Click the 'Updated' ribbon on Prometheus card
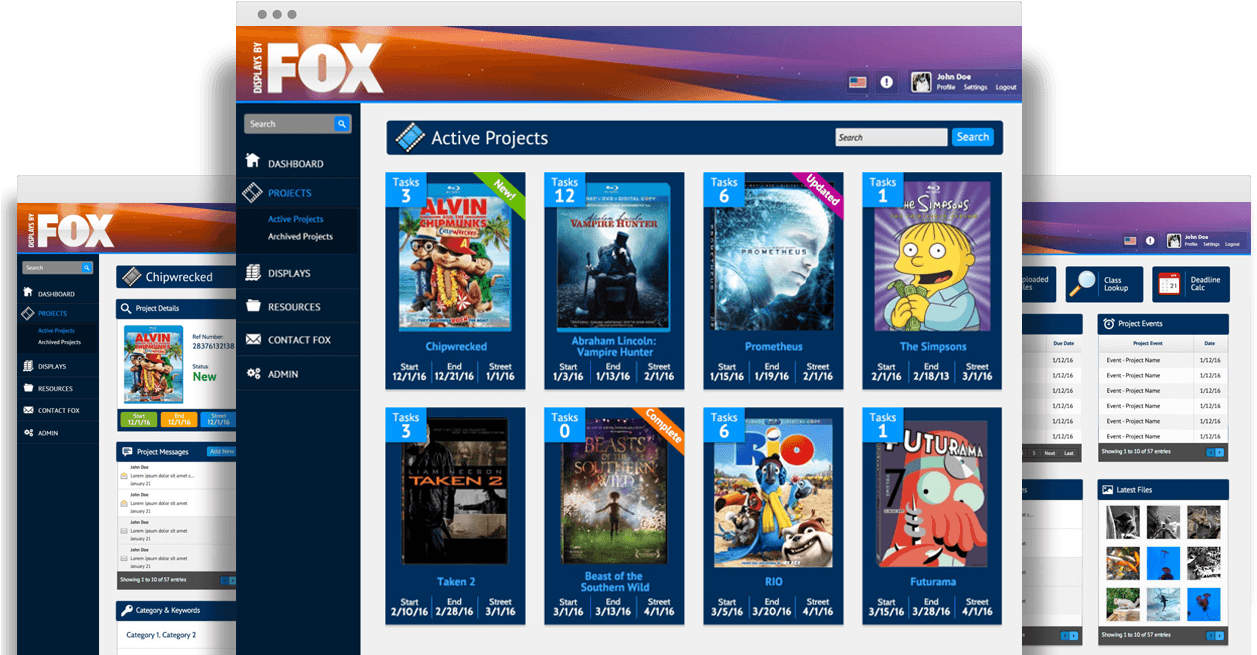This screenshot has width=1257, height=655. (x=821, y=190)
